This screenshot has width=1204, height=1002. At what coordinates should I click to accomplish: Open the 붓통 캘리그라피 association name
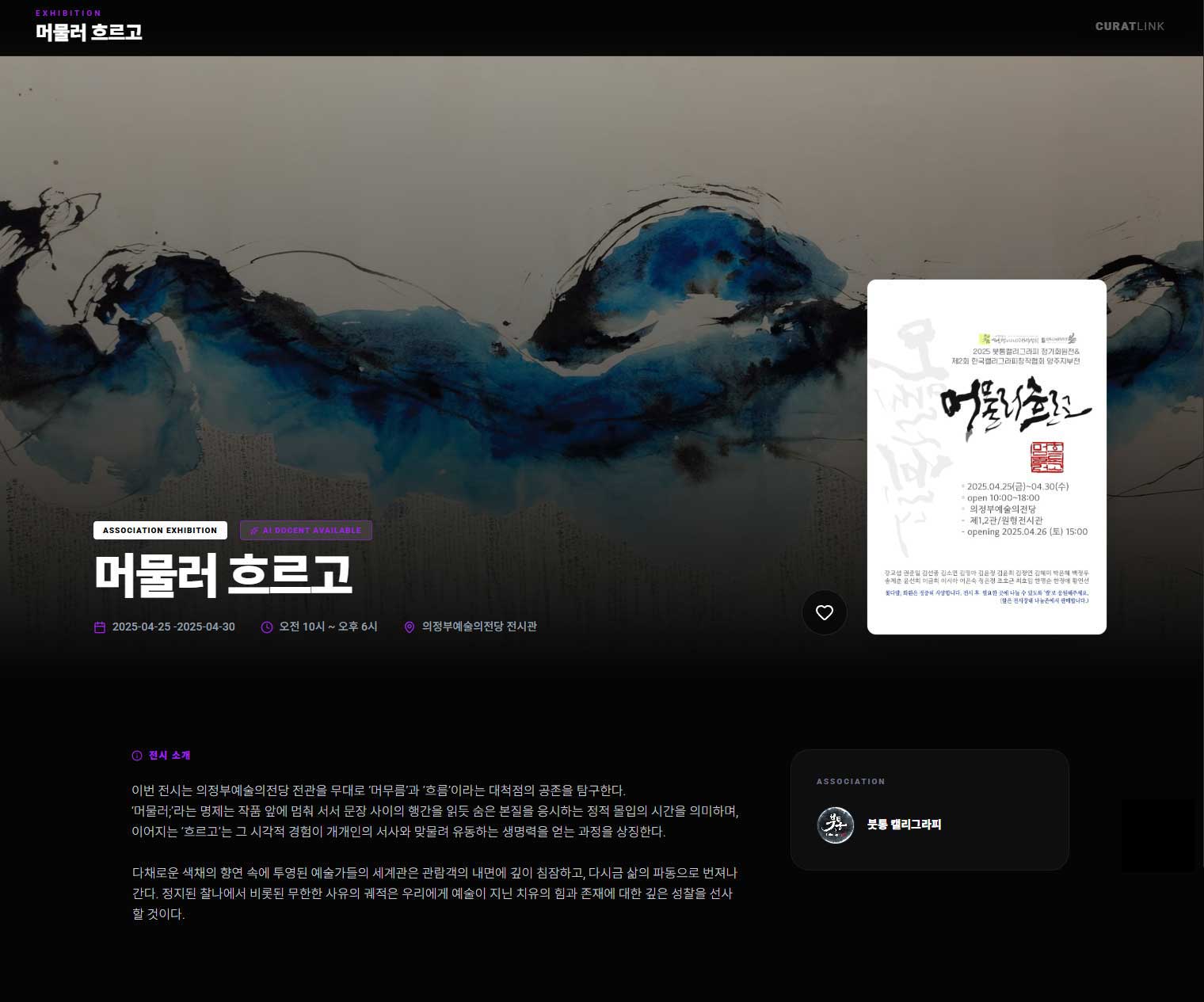904,825
